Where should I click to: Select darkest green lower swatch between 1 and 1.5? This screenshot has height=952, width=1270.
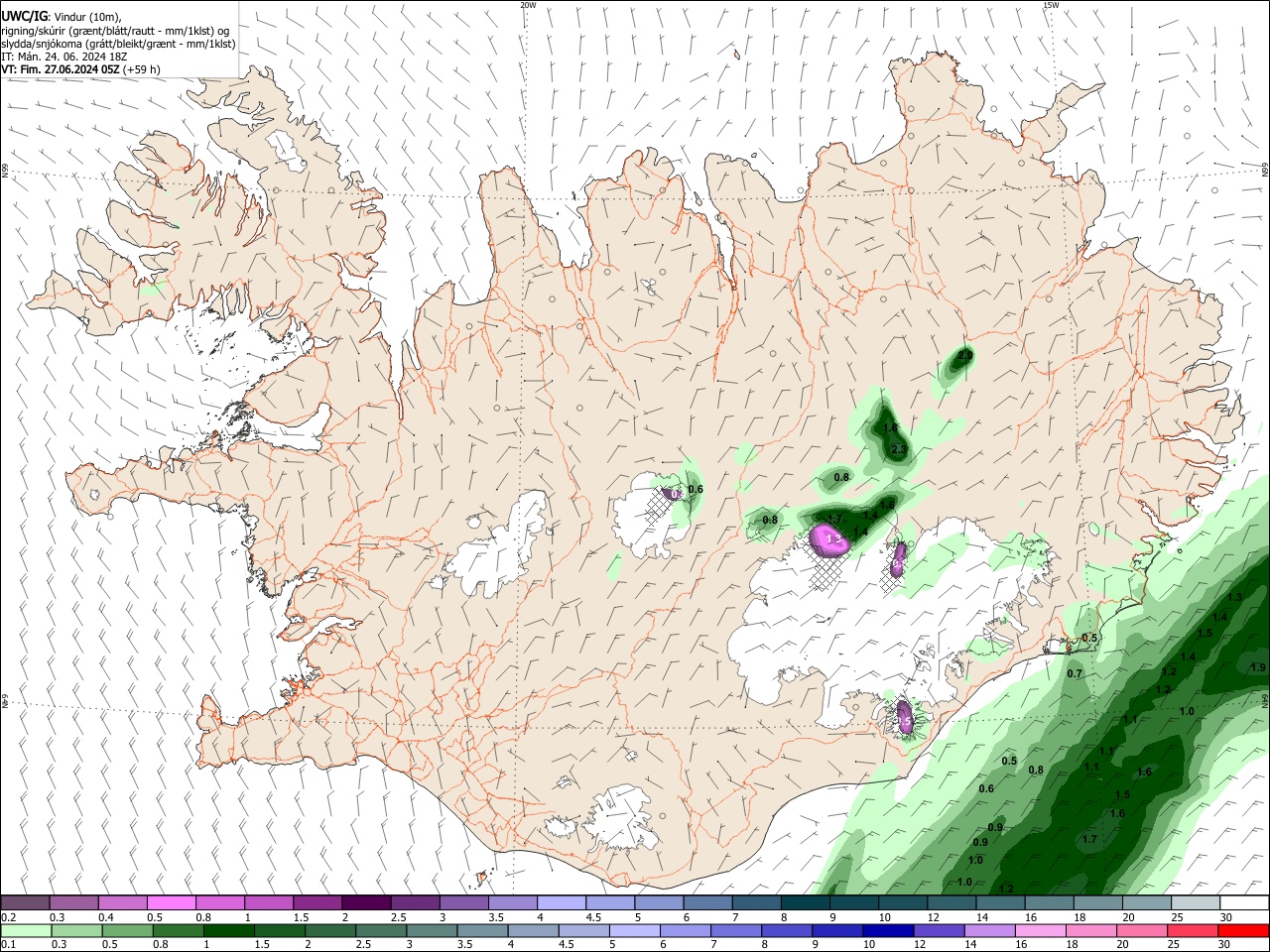pyautogui.click(x=228, y=930)
